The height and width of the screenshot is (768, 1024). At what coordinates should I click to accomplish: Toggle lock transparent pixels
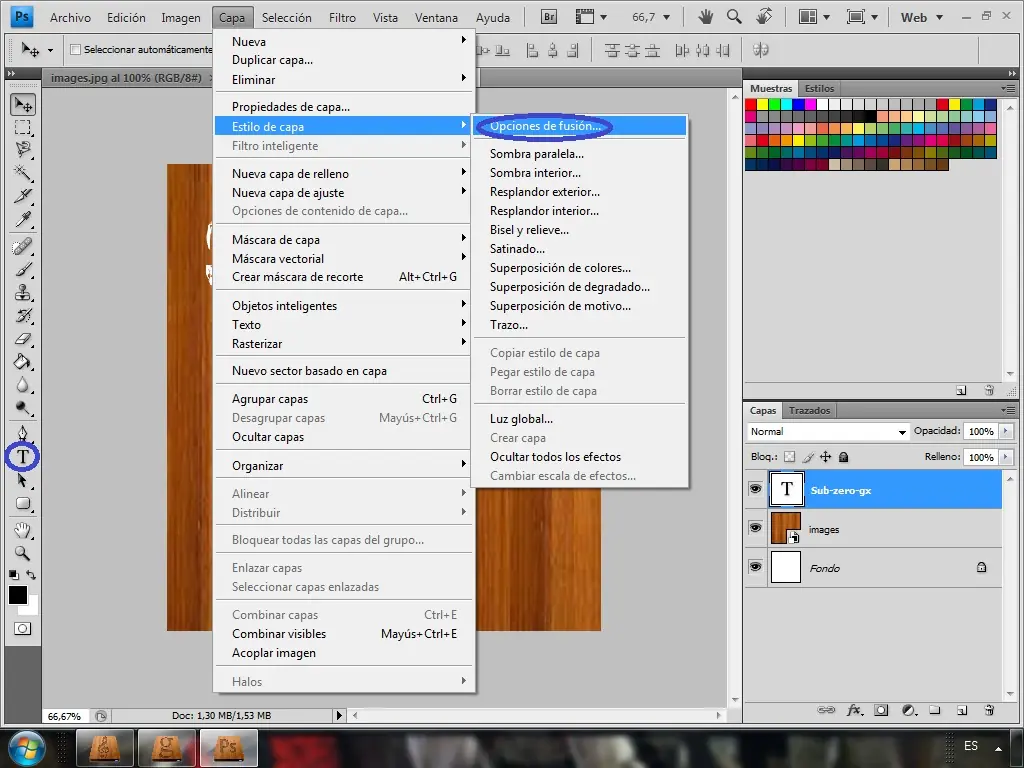click(790, 456)
